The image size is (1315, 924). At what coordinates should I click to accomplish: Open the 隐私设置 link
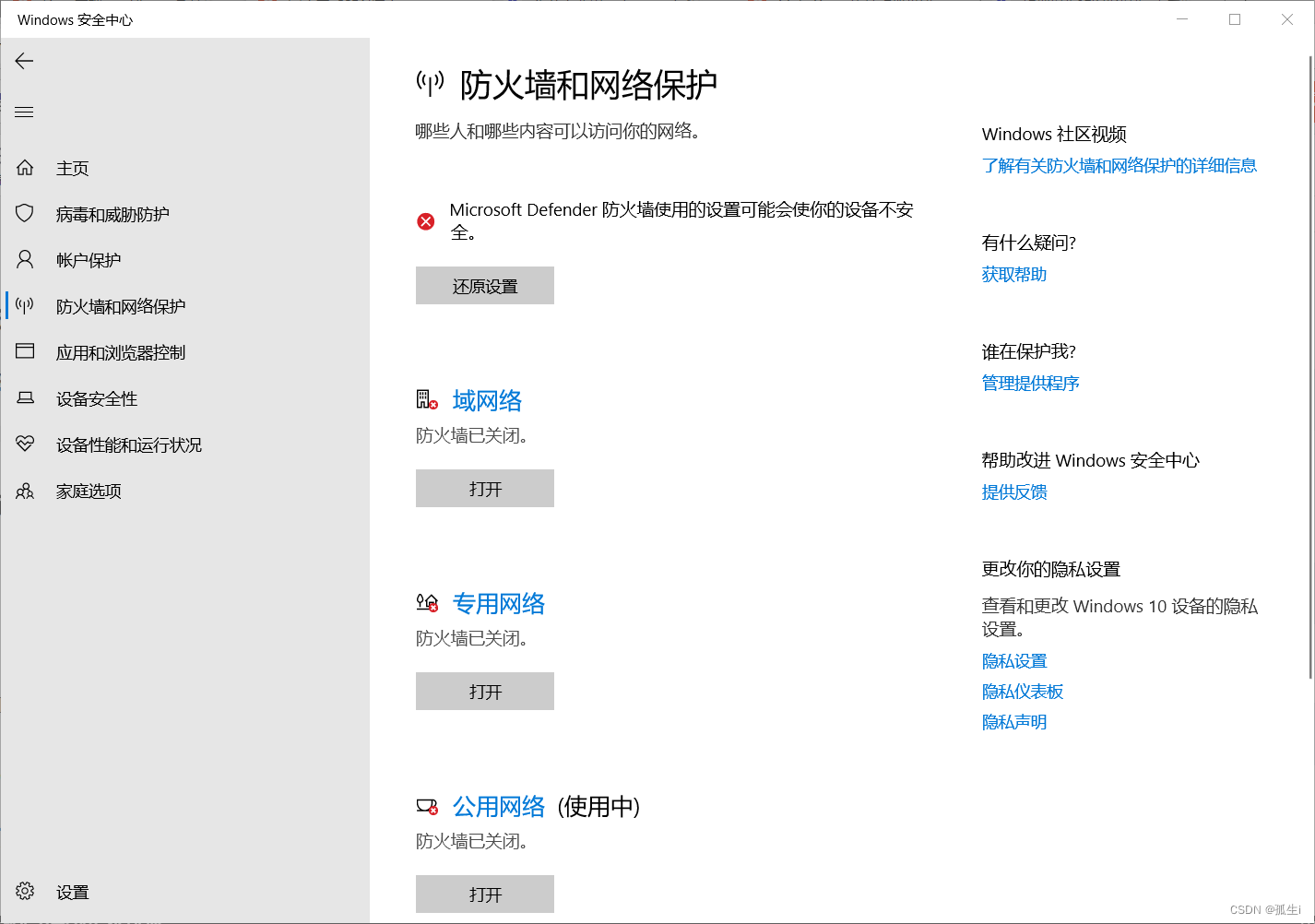point(1014,661)
